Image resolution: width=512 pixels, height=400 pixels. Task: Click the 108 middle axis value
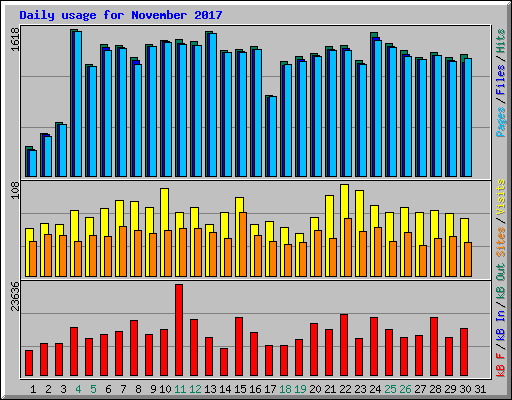coord(15,191)
